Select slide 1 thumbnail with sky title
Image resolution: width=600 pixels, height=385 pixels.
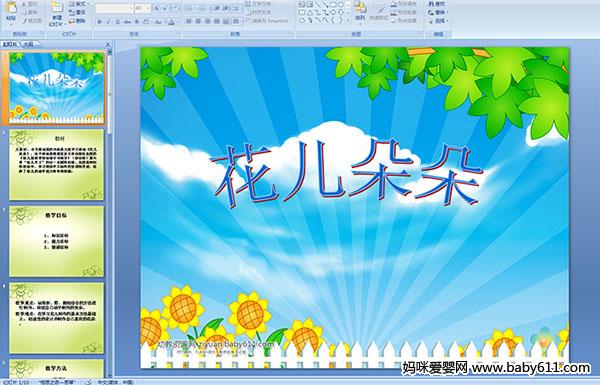[56, 88]
